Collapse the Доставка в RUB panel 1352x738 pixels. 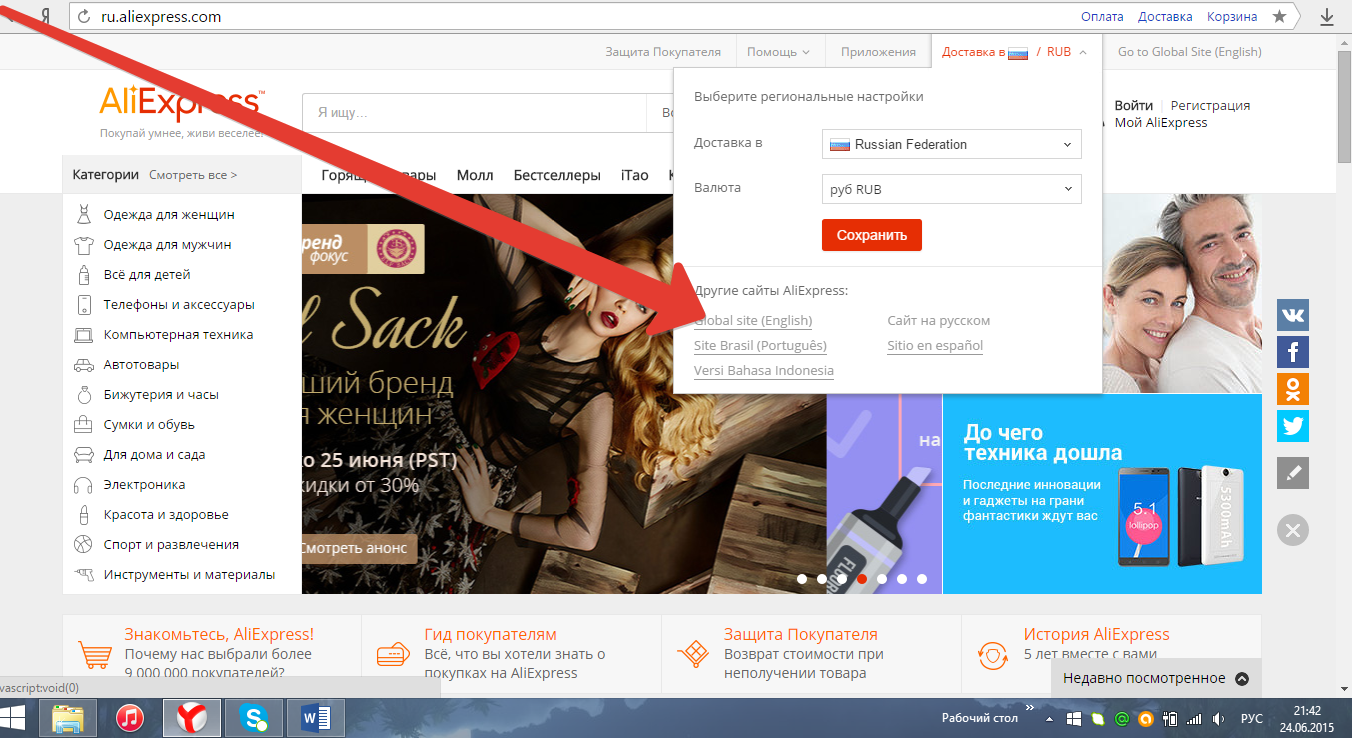click(1014, 52)
